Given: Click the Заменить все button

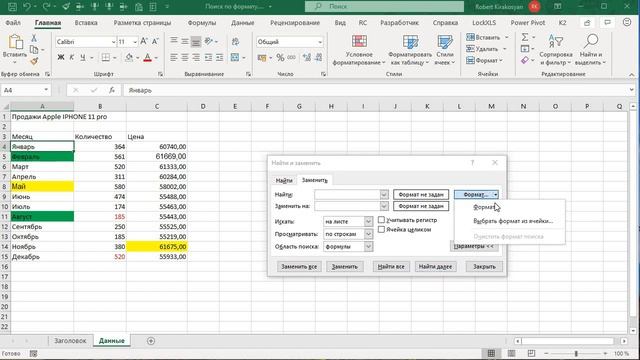Looking at the screenshot, I should point(299,267).
